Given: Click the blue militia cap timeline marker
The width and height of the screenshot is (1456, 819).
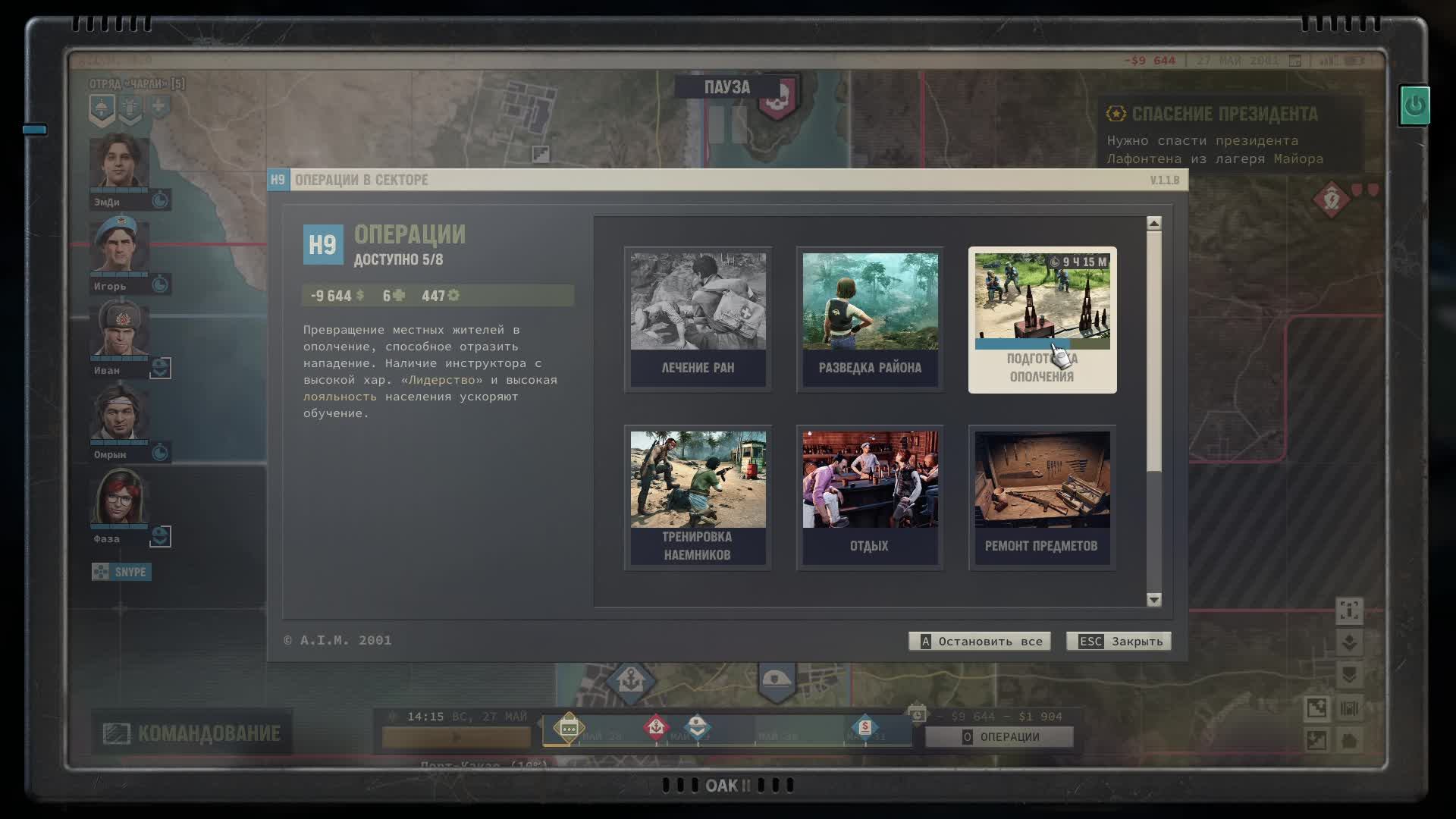Looking at the screenshot, I should click(x=698, y=727).
